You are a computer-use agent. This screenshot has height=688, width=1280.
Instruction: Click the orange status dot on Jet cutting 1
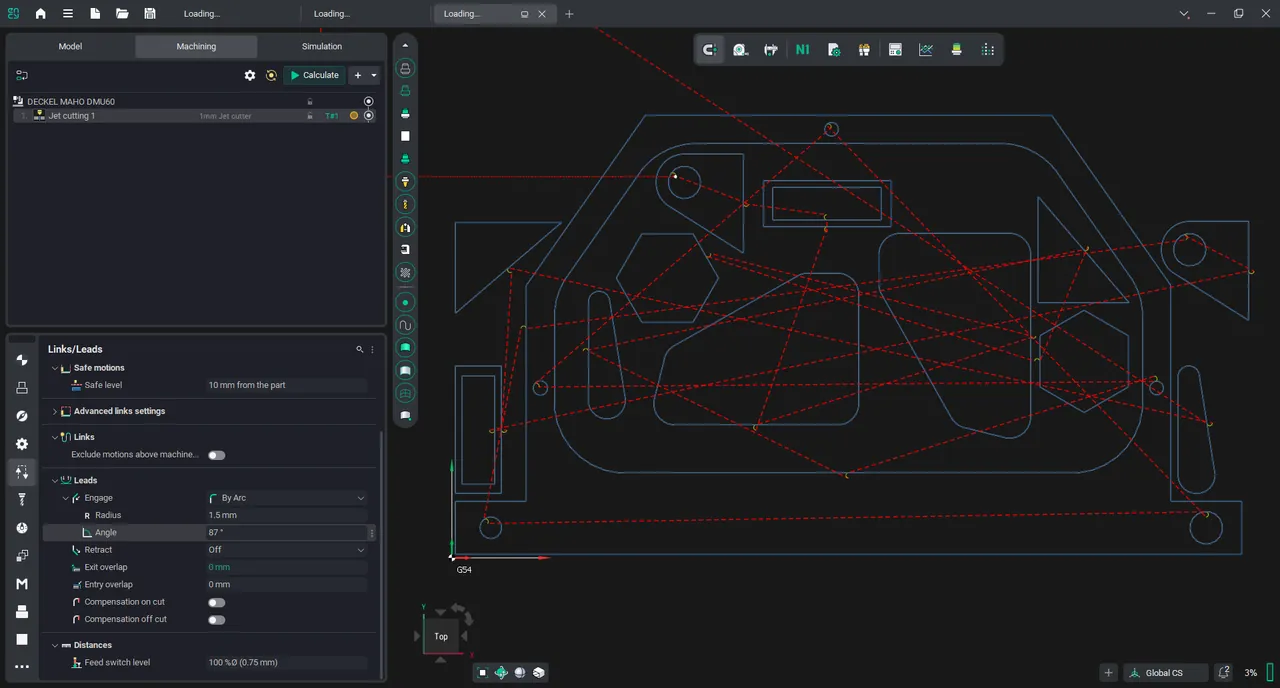point(354,116)
